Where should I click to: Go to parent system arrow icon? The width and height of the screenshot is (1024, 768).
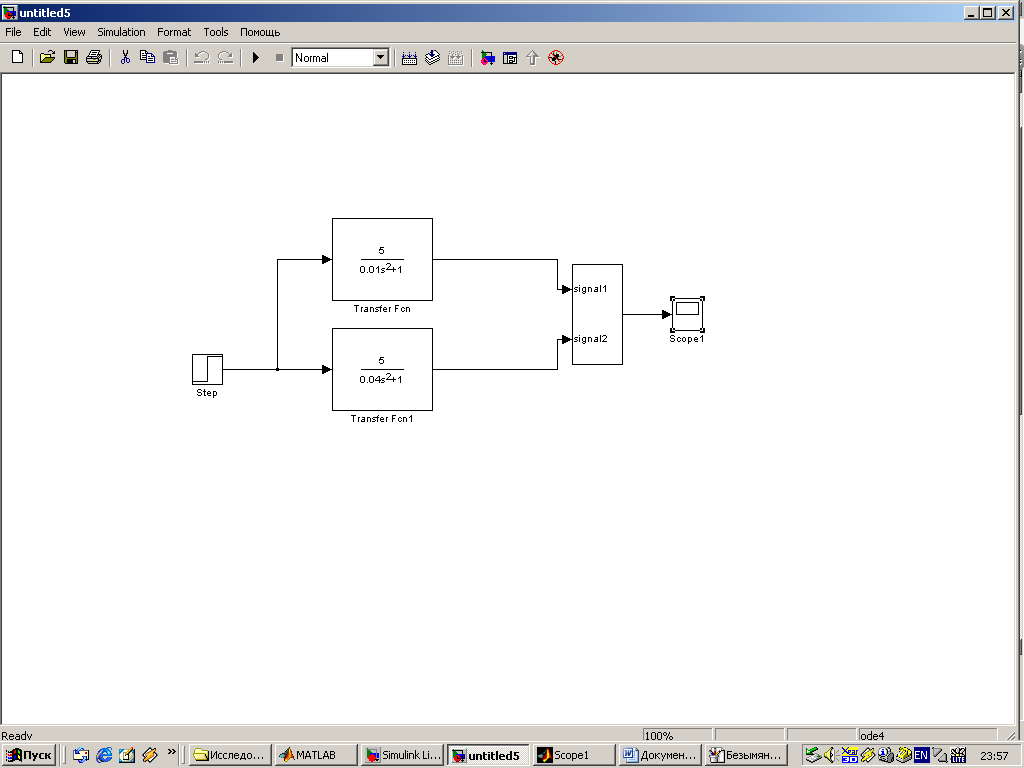click(x=532, y=58)
